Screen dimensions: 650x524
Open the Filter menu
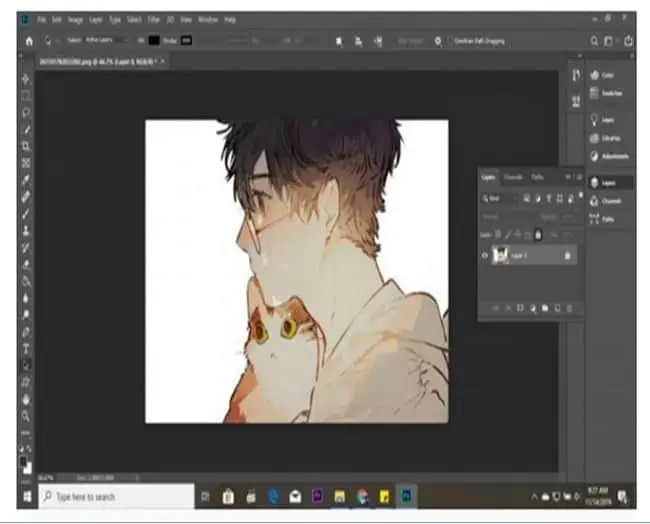154,19
